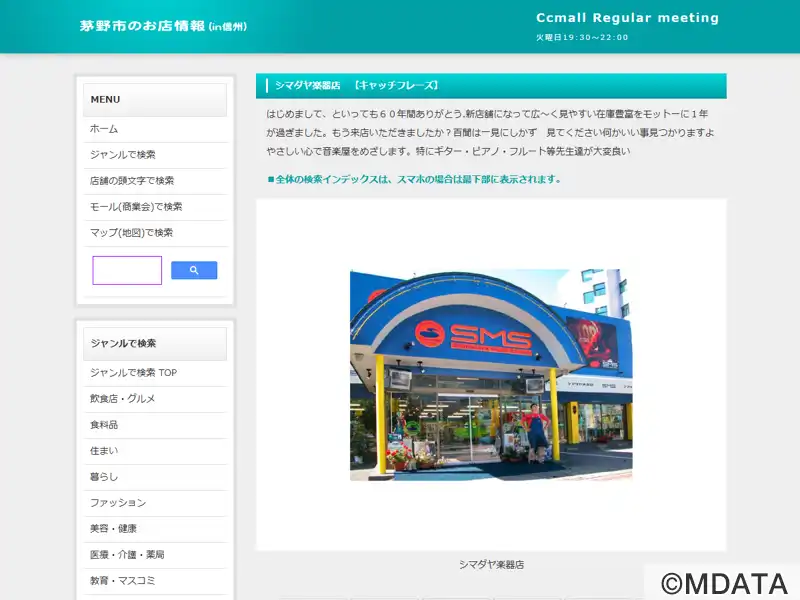Click the MENU panel heading
Image resolution: width=800 pixels, height=600 pixels.
tap(155, 99)
